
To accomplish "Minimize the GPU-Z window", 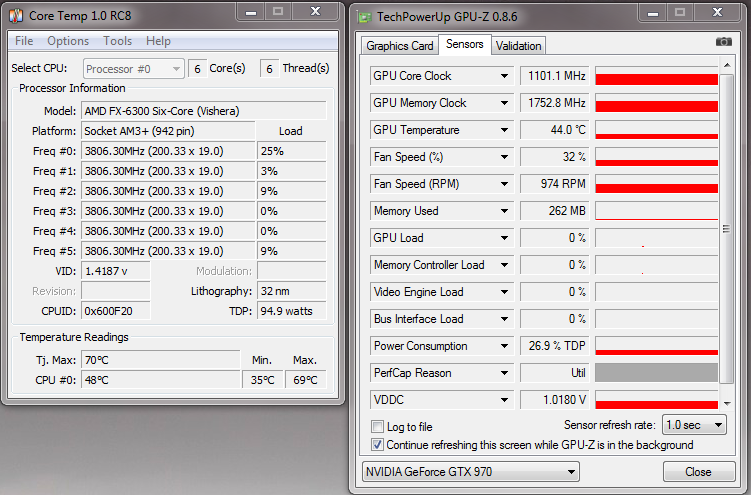I will [x=652, y=13].
